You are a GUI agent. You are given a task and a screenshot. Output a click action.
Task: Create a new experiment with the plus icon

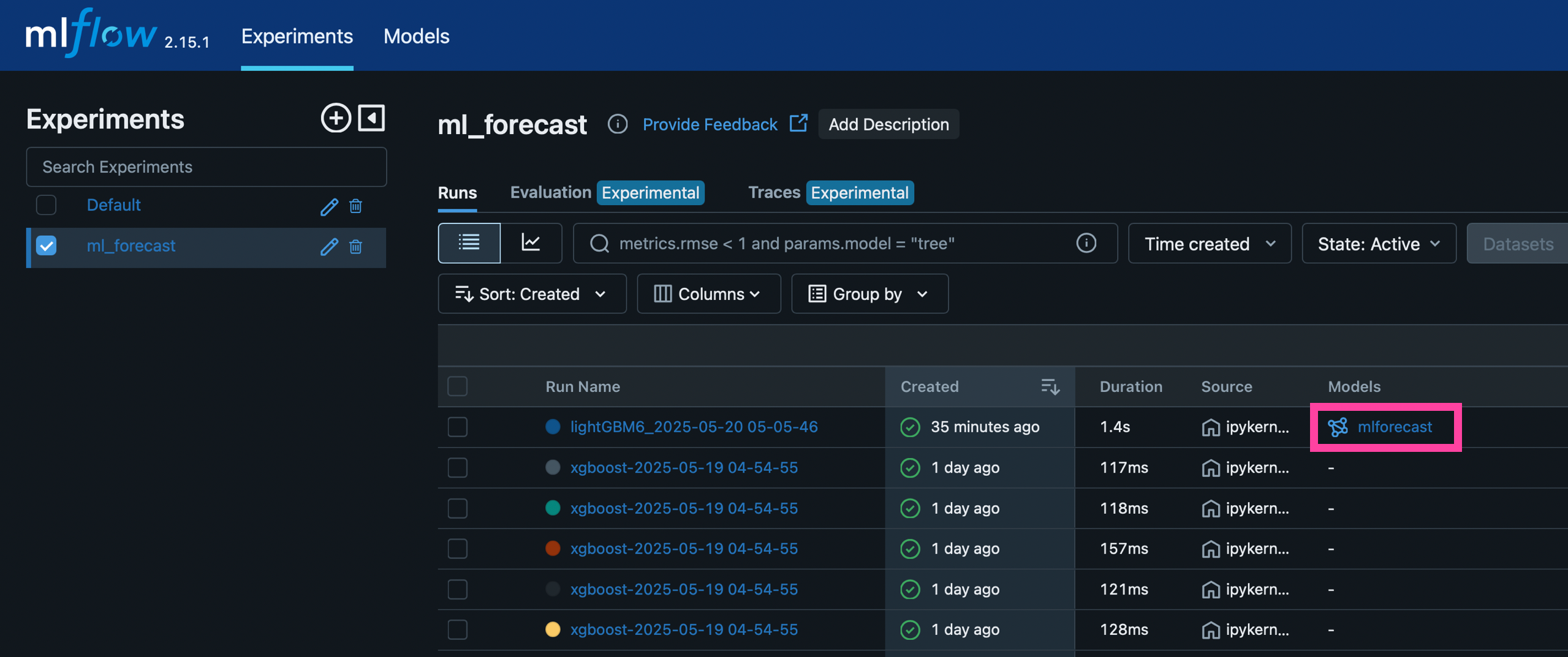pos(335,118)
